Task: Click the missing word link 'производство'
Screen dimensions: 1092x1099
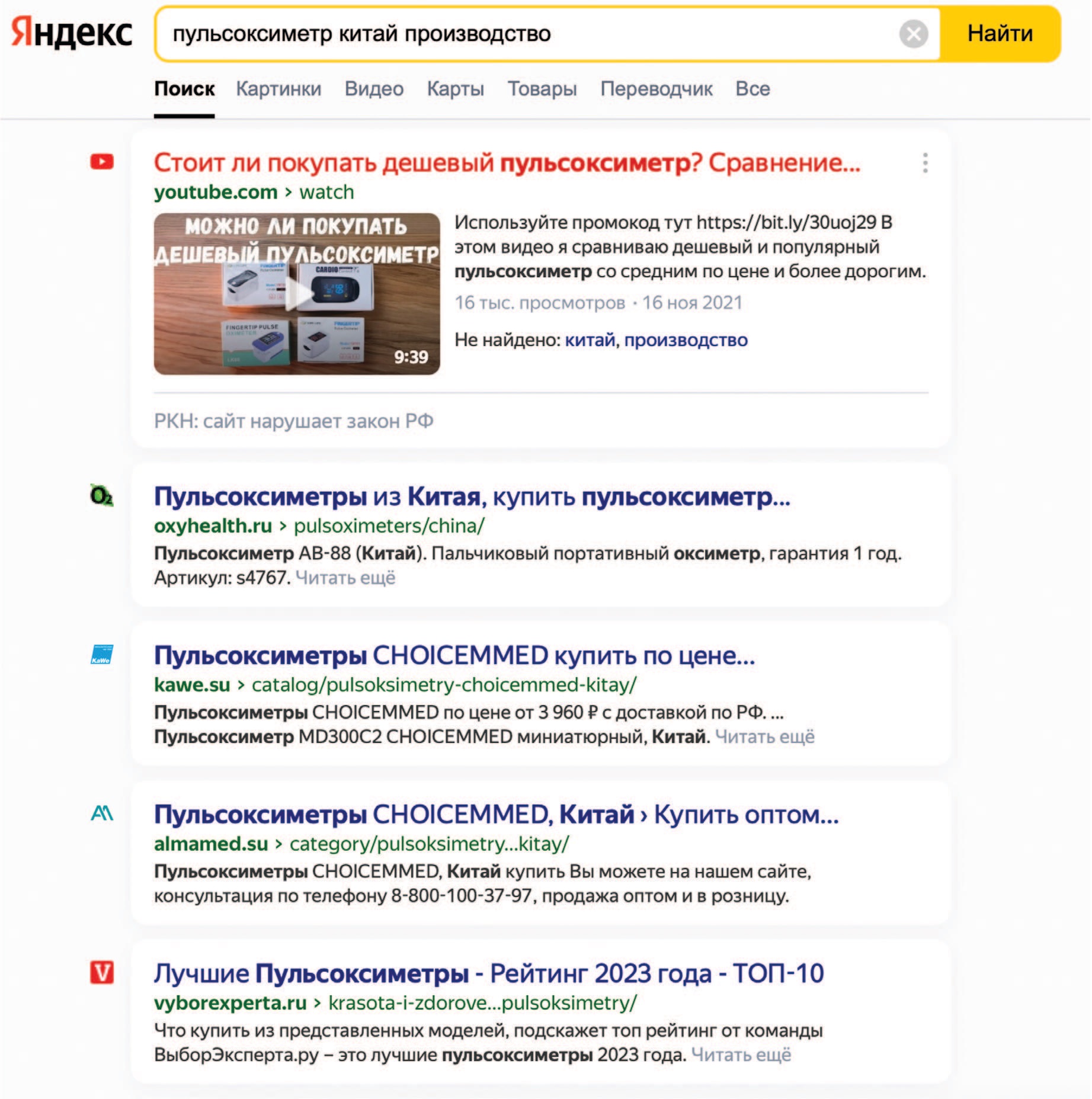Action: click(686, 340)
